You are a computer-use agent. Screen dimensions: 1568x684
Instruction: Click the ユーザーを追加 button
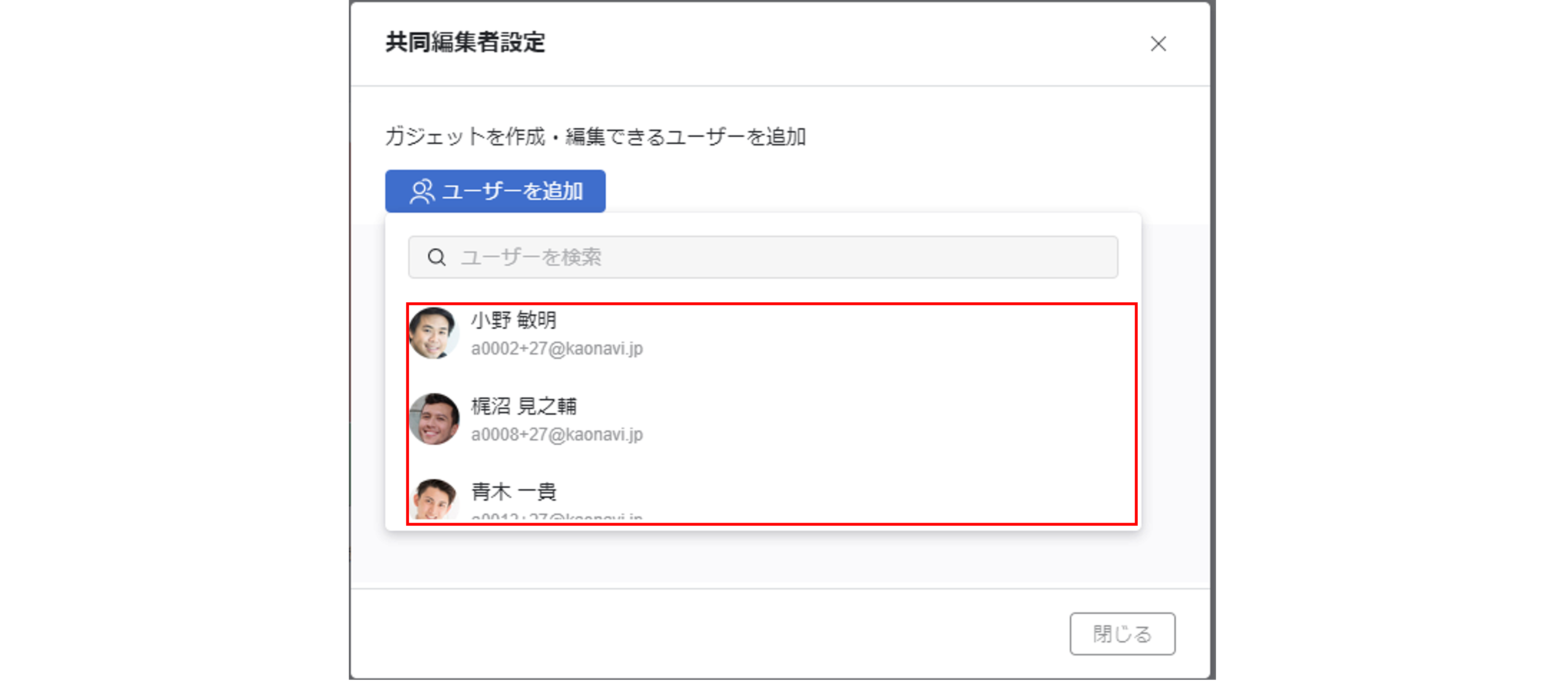[x=495, y=191]
